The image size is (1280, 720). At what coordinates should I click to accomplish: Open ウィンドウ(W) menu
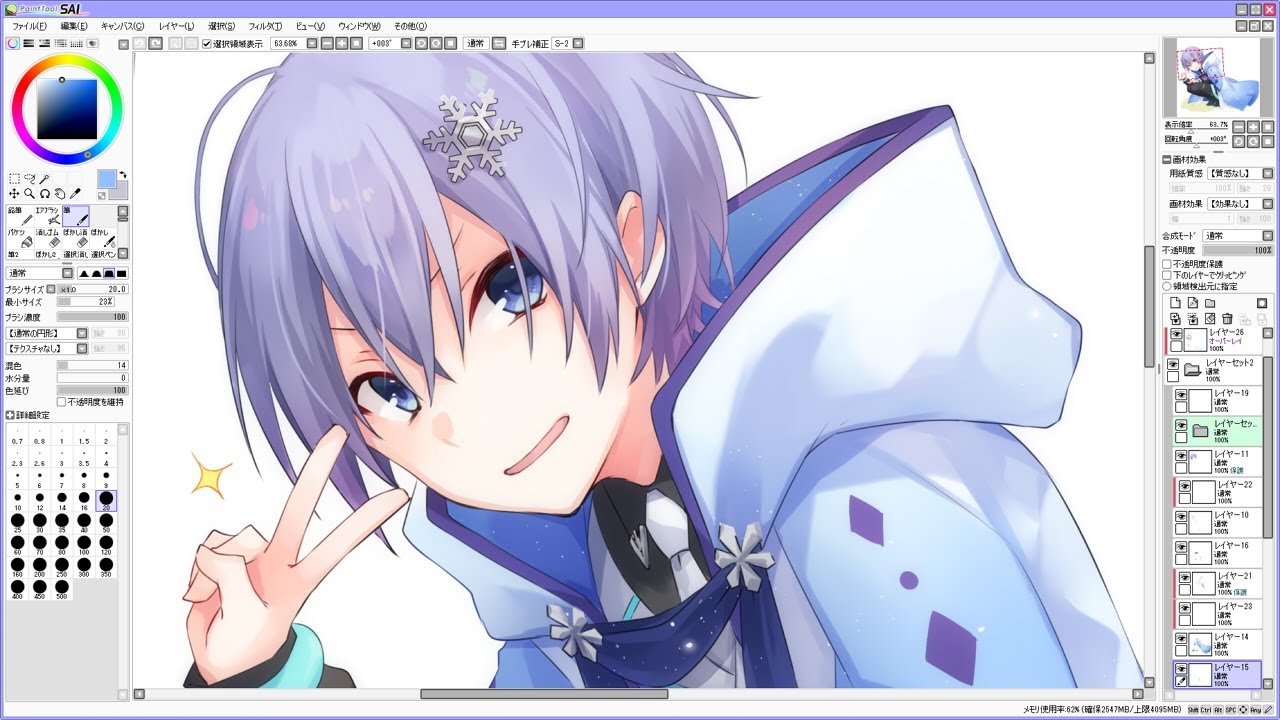coord(359,25)
